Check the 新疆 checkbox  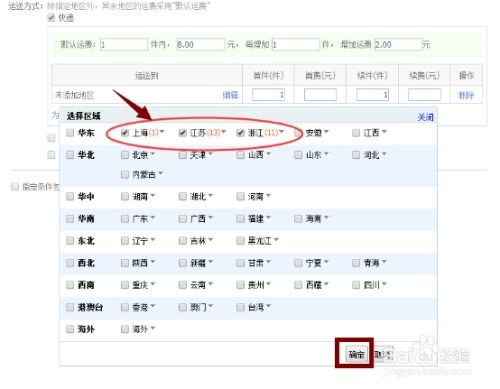point(182,263)
